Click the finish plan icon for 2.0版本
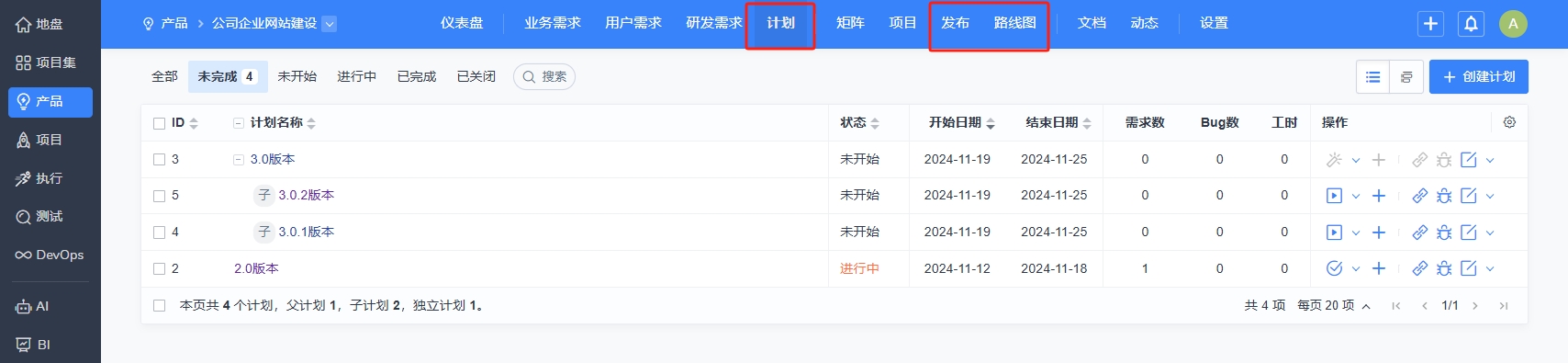The image size is (1568, 363). point(1334,268)
